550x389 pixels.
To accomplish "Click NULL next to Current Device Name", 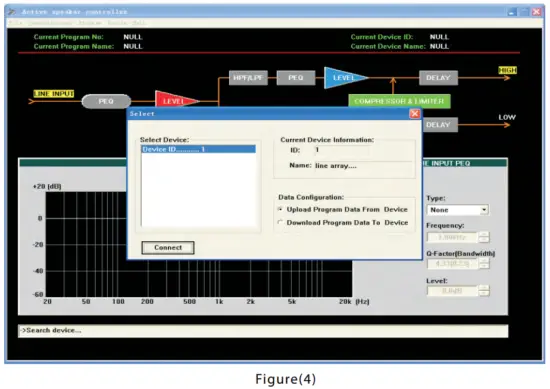I will 439,46.
